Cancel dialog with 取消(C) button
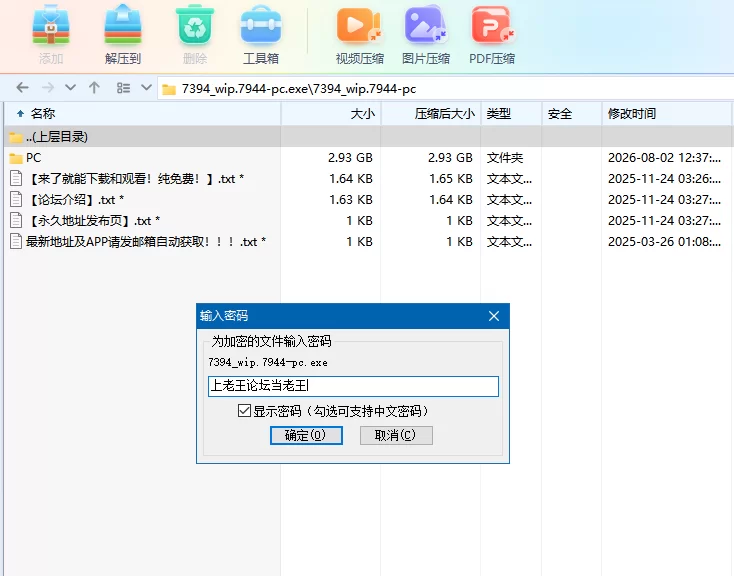Screen dimensions: 734x576 (396, 436)
